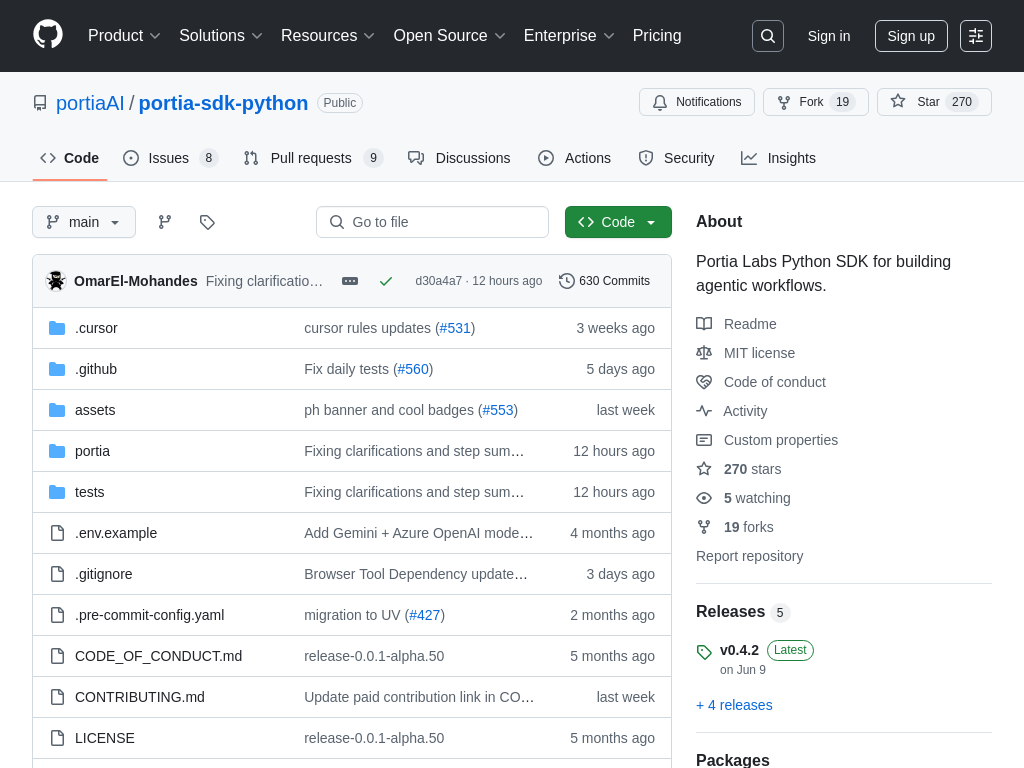Image resolution: width=1024 pixels, height=768 pixels.
Task: Star the portia-sdk-python repository
Action: (934, 102)
